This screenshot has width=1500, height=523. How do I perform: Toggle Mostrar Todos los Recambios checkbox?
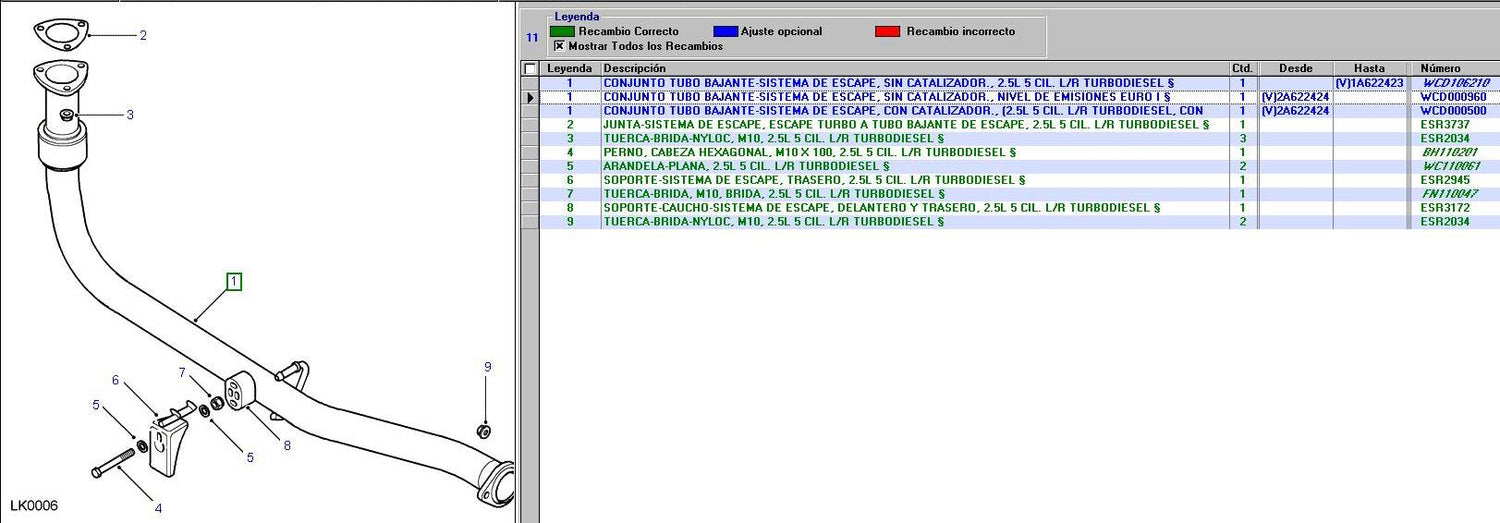(x=559, y=46)
